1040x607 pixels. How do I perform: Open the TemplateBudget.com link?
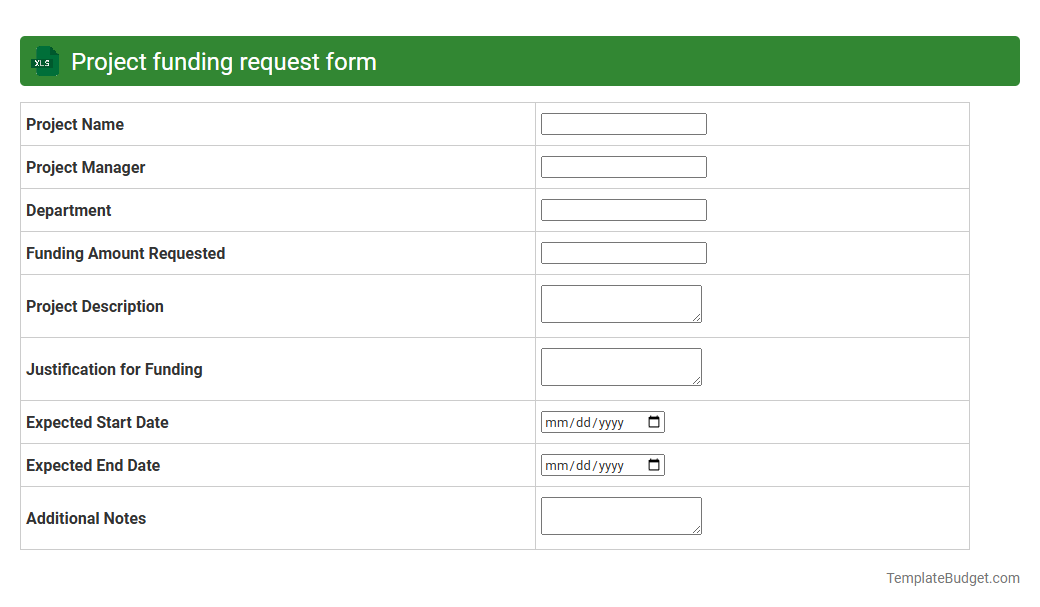pos(952,578)
